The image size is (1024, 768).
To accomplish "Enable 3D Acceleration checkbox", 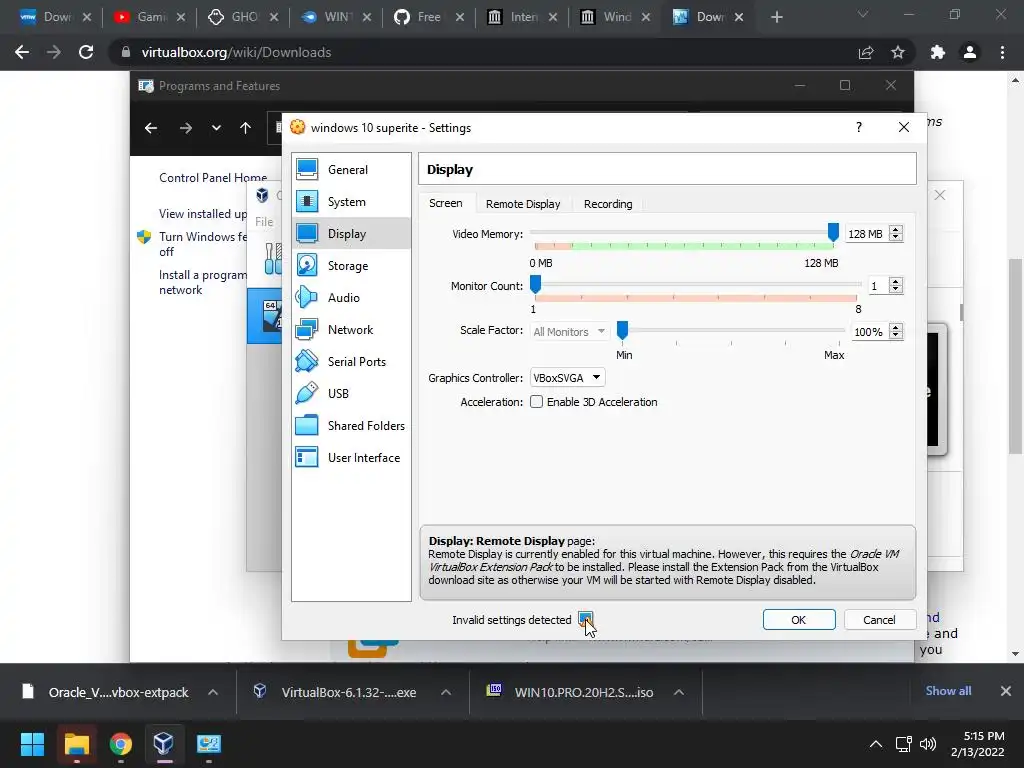I will [536, 402].
